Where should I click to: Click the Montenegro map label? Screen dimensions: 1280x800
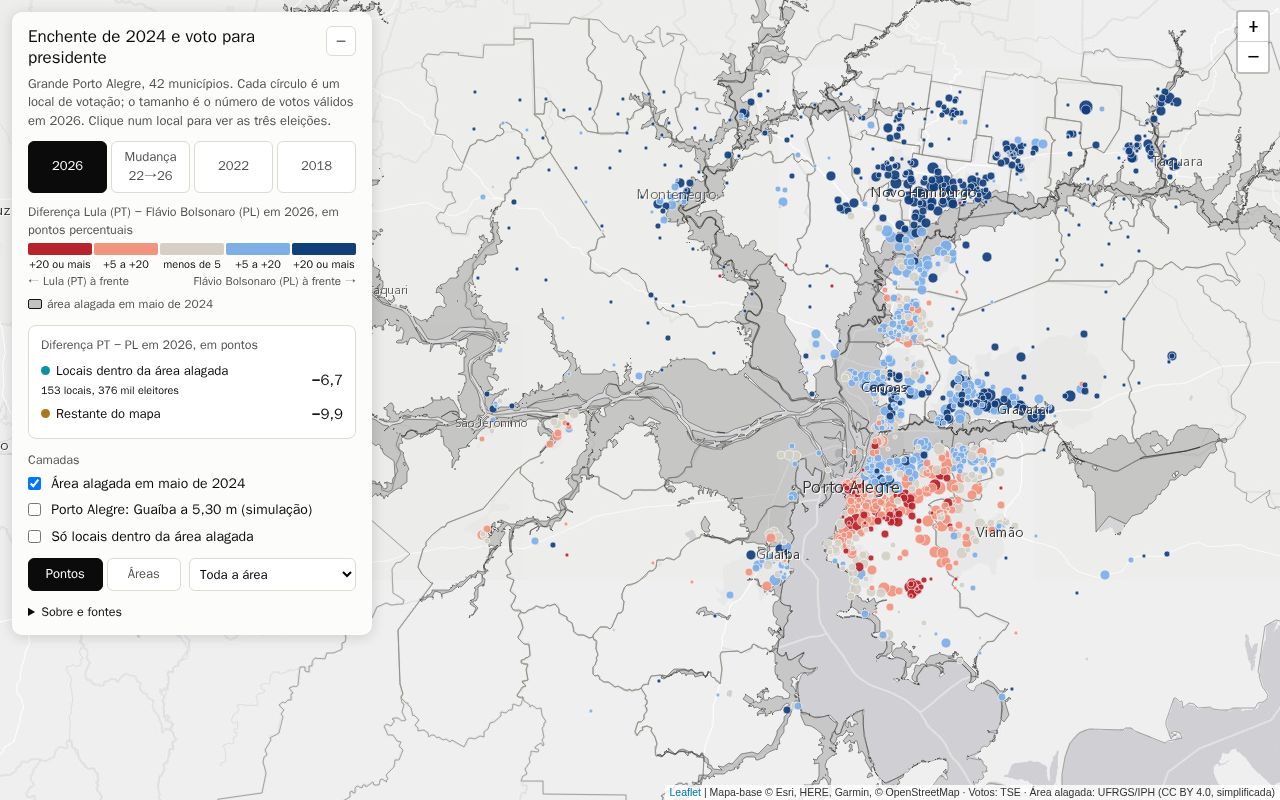(677, 194)
